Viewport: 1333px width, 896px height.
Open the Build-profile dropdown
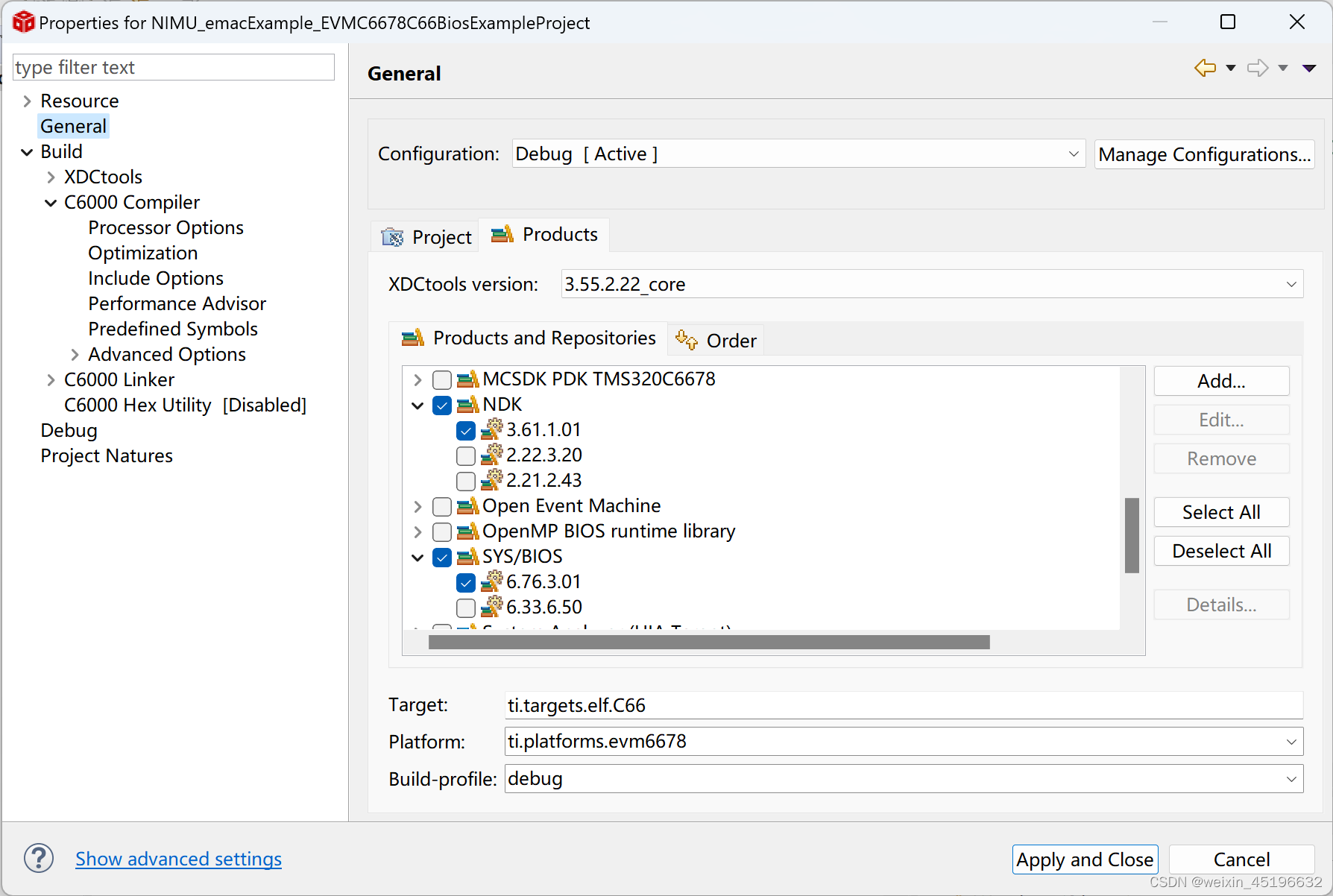click(x=904, y=779)
